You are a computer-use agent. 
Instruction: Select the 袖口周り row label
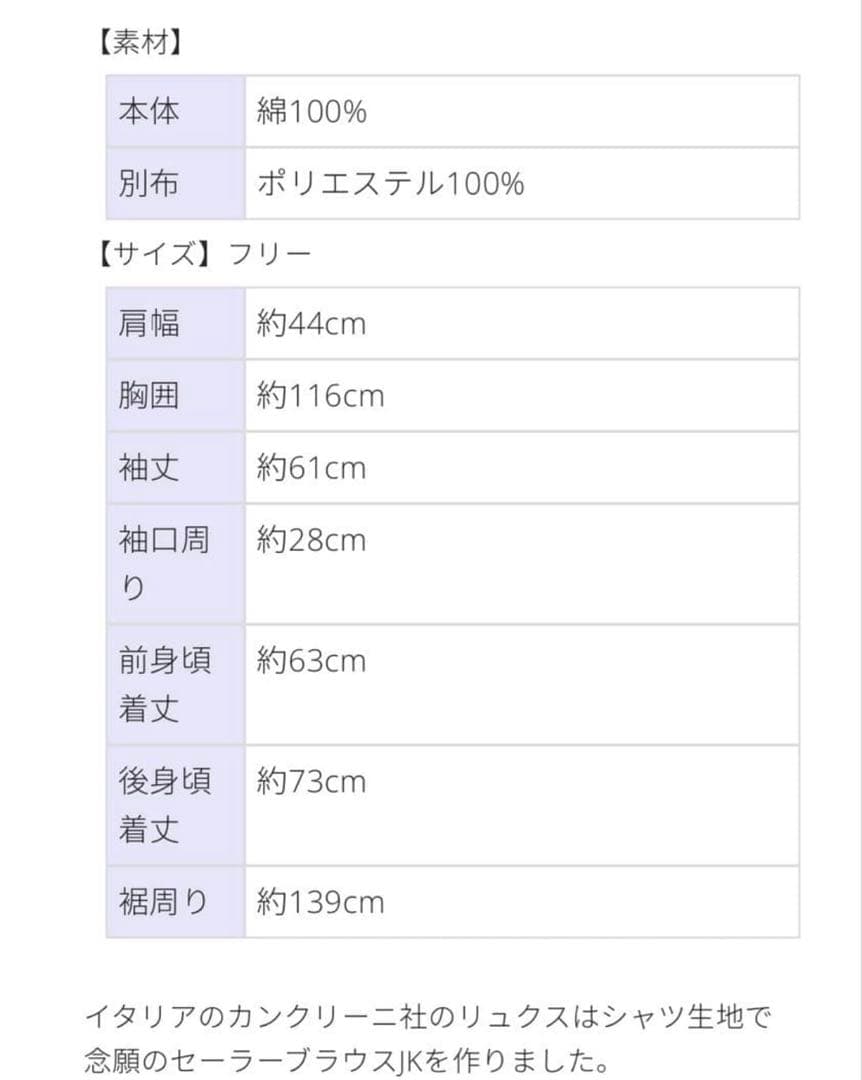[165, 564]
